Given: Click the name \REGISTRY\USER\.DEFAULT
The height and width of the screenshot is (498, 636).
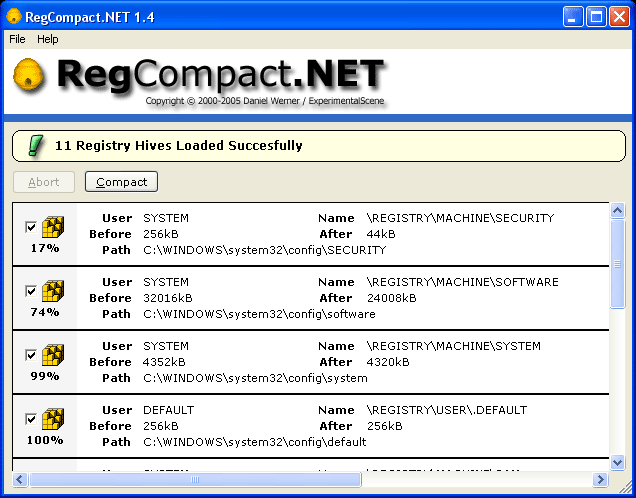Looking at the screenshot, I should tap(447, 410).
